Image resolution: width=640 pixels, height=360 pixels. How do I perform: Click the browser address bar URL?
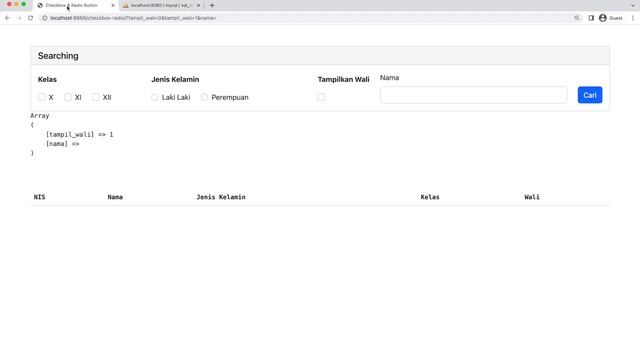pyautogui.click(x=133, y=18)
